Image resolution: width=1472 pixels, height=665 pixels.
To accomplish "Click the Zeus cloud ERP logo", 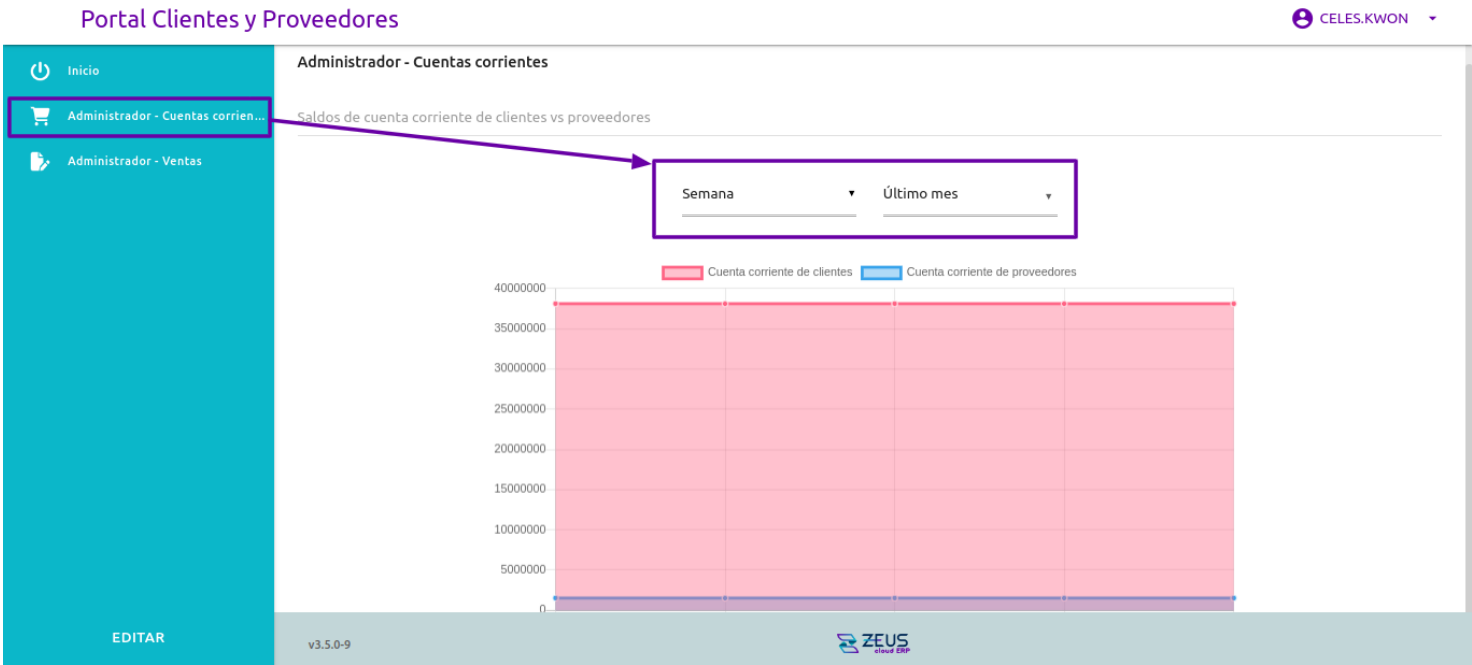I will tap(873, 642).
